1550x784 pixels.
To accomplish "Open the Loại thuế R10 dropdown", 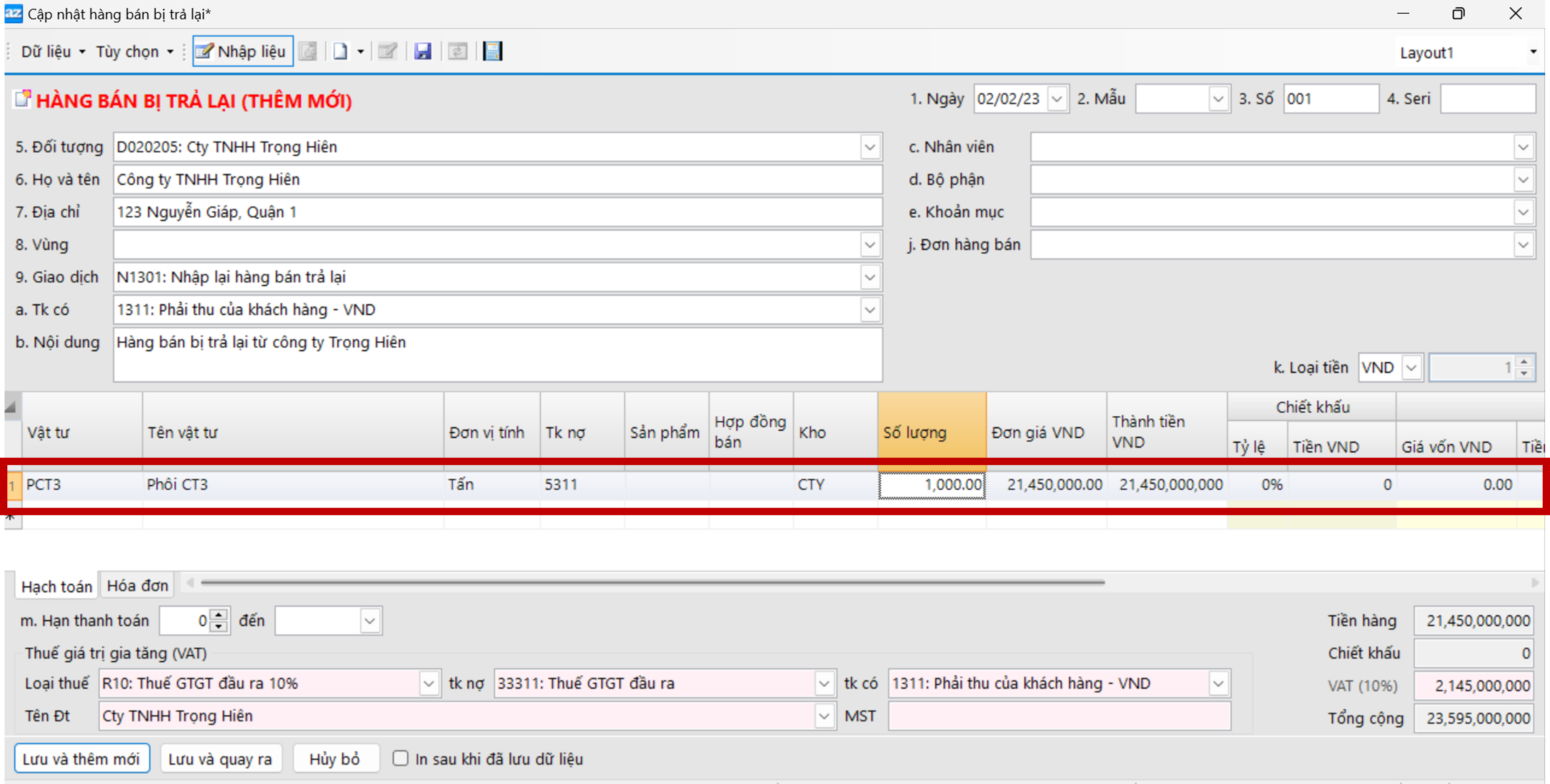I will pyautogui.click(x=428, y=683).
